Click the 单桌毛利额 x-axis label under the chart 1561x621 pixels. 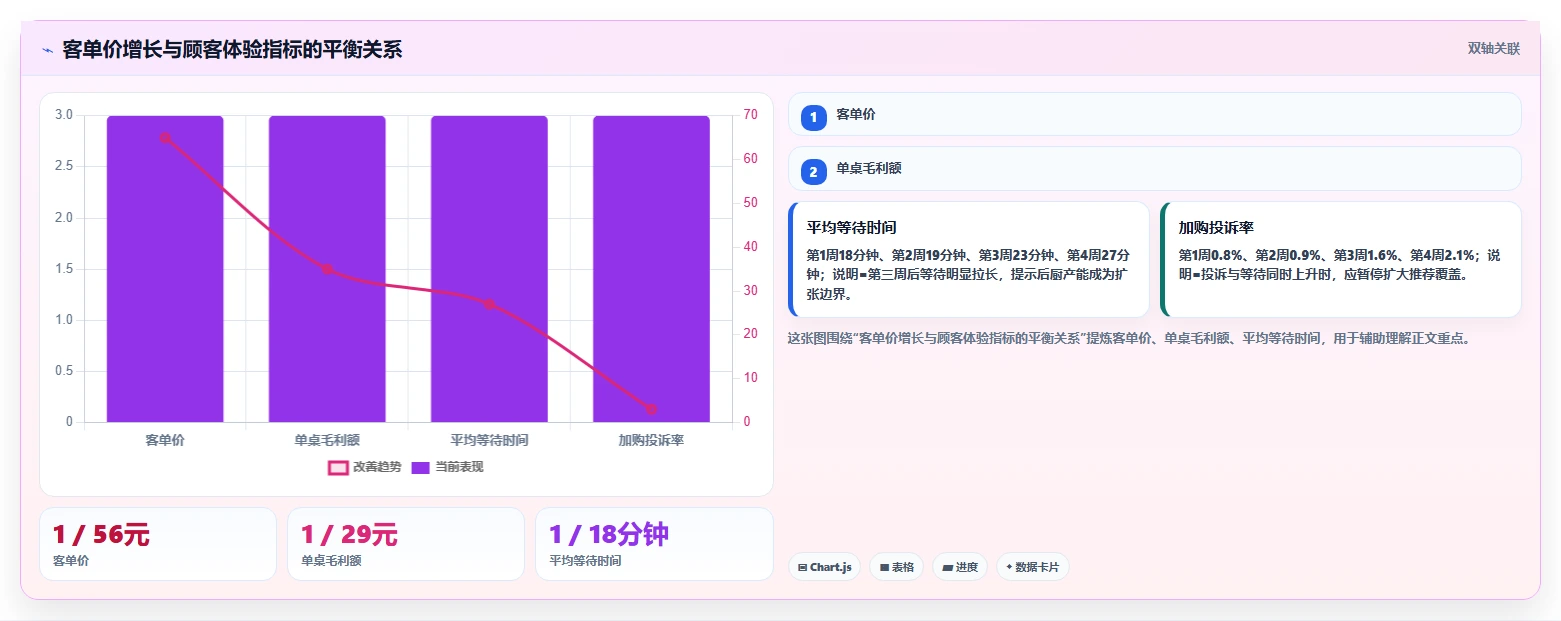[x=327, y=440]
